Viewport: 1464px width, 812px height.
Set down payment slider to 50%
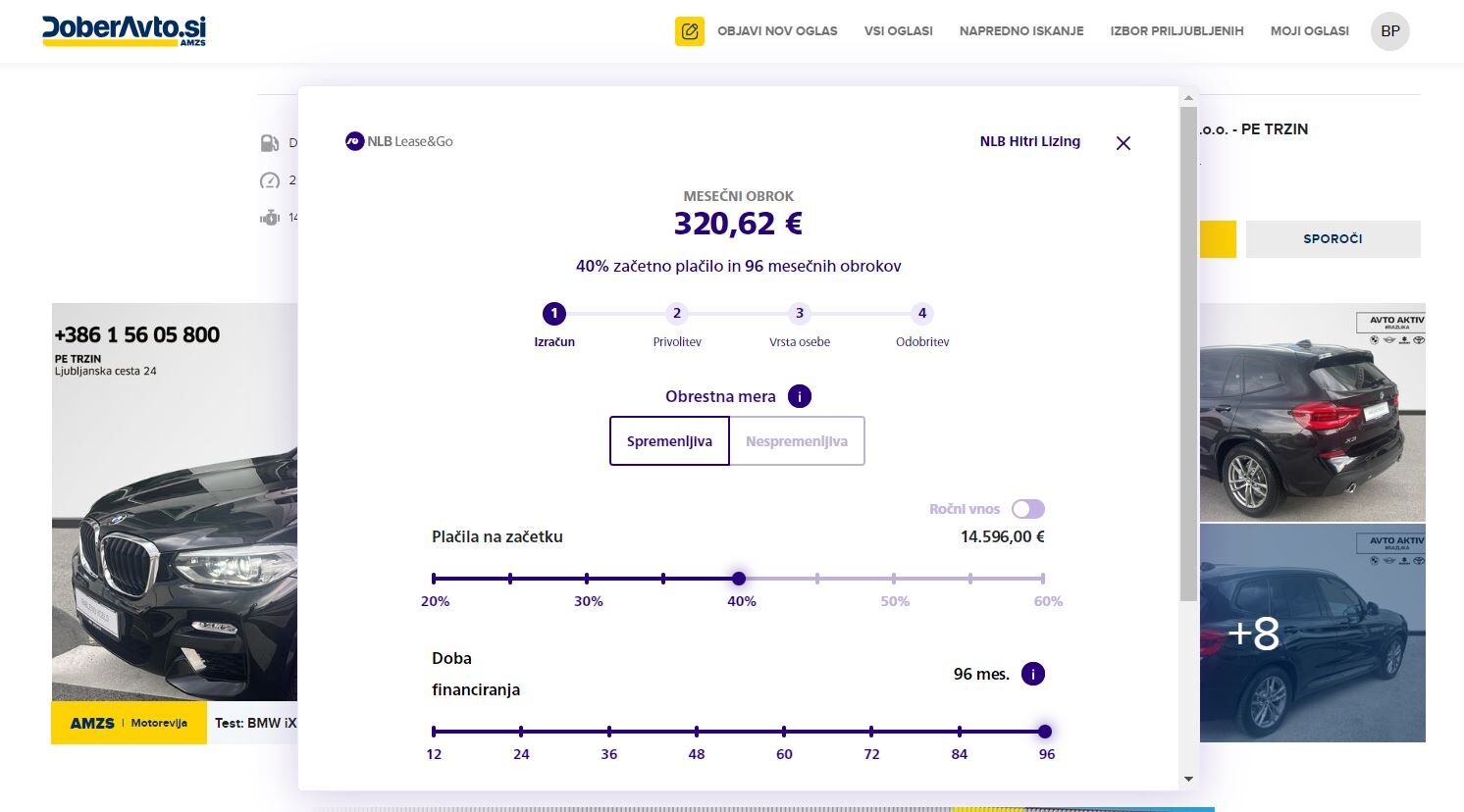(894, 579)
